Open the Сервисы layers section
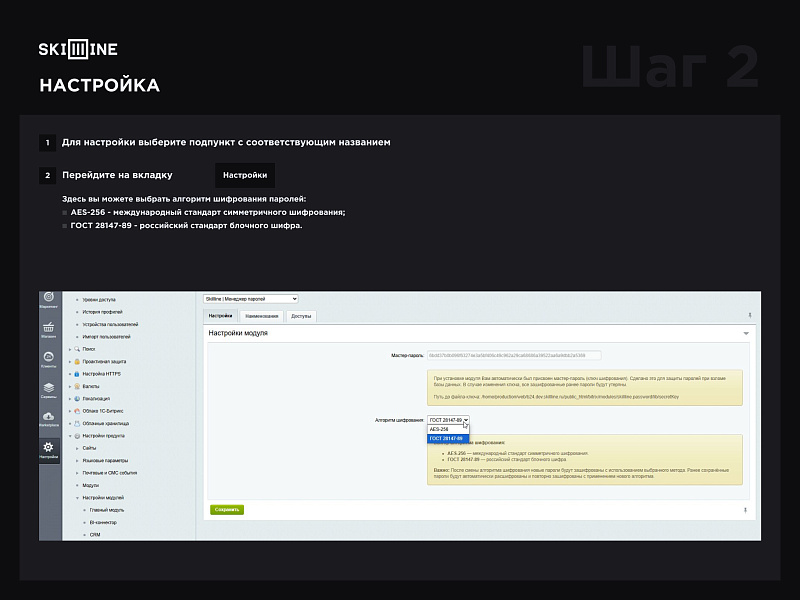The height and width of the screenshot is (600, 800). coord(48,390)
